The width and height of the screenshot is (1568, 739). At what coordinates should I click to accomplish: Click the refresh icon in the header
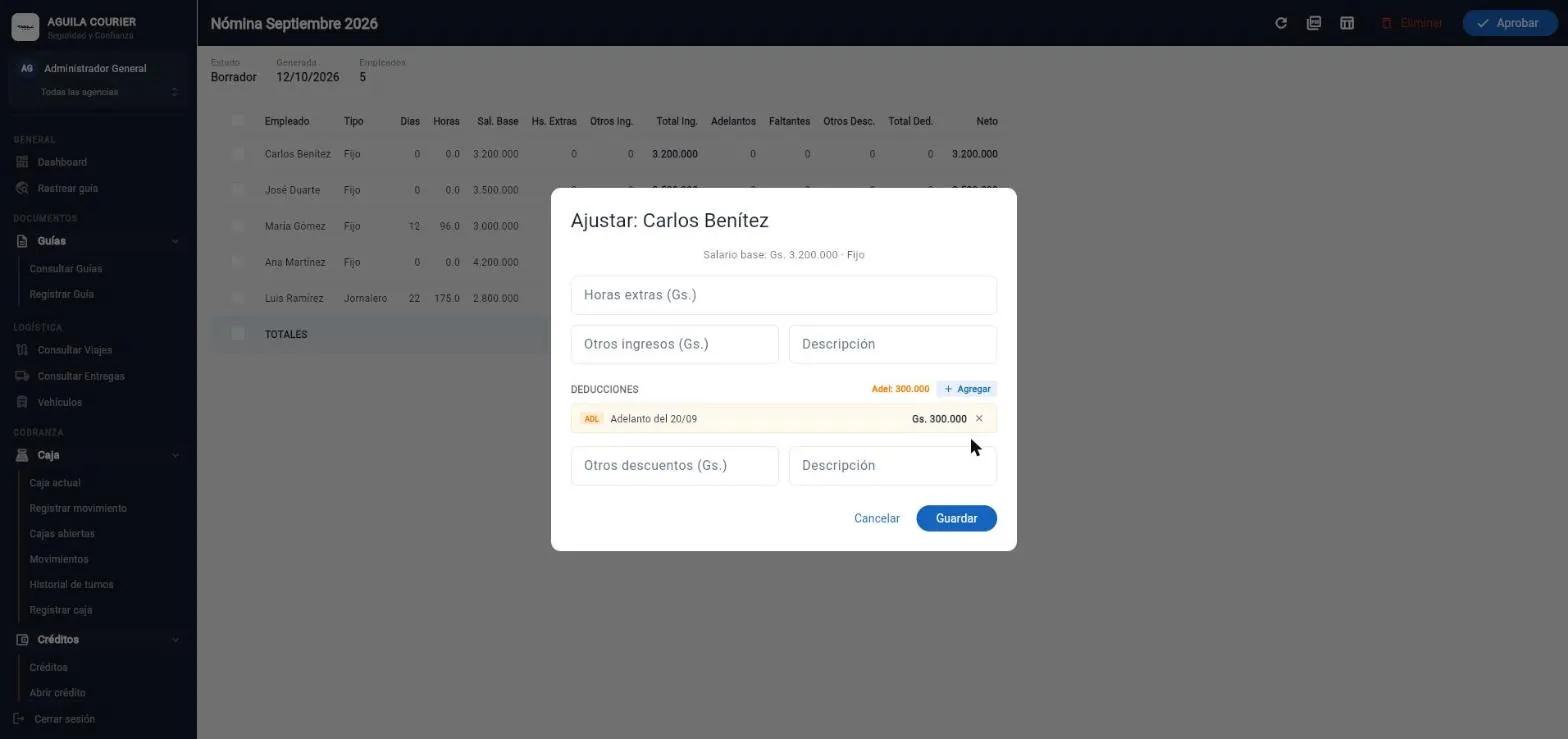(1281, 23)
